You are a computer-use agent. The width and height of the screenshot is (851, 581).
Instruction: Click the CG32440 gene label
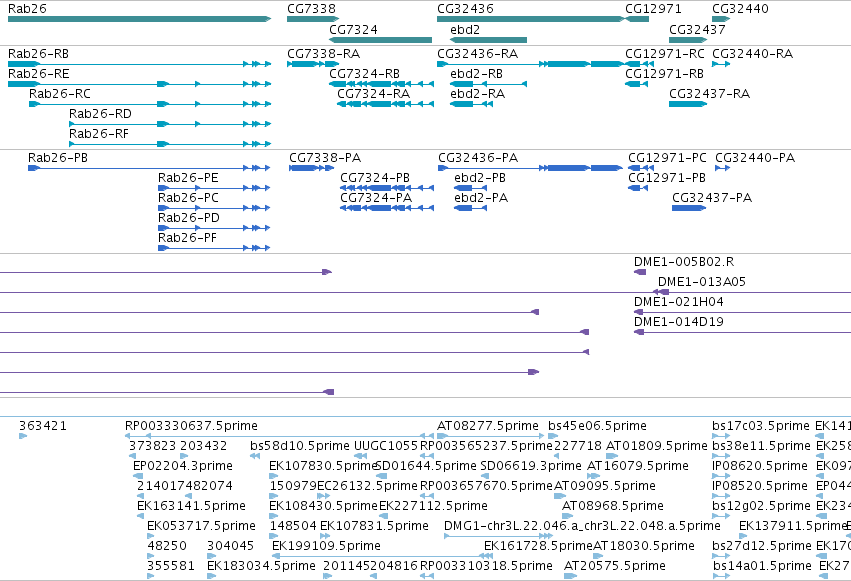[x=740, y=9]
